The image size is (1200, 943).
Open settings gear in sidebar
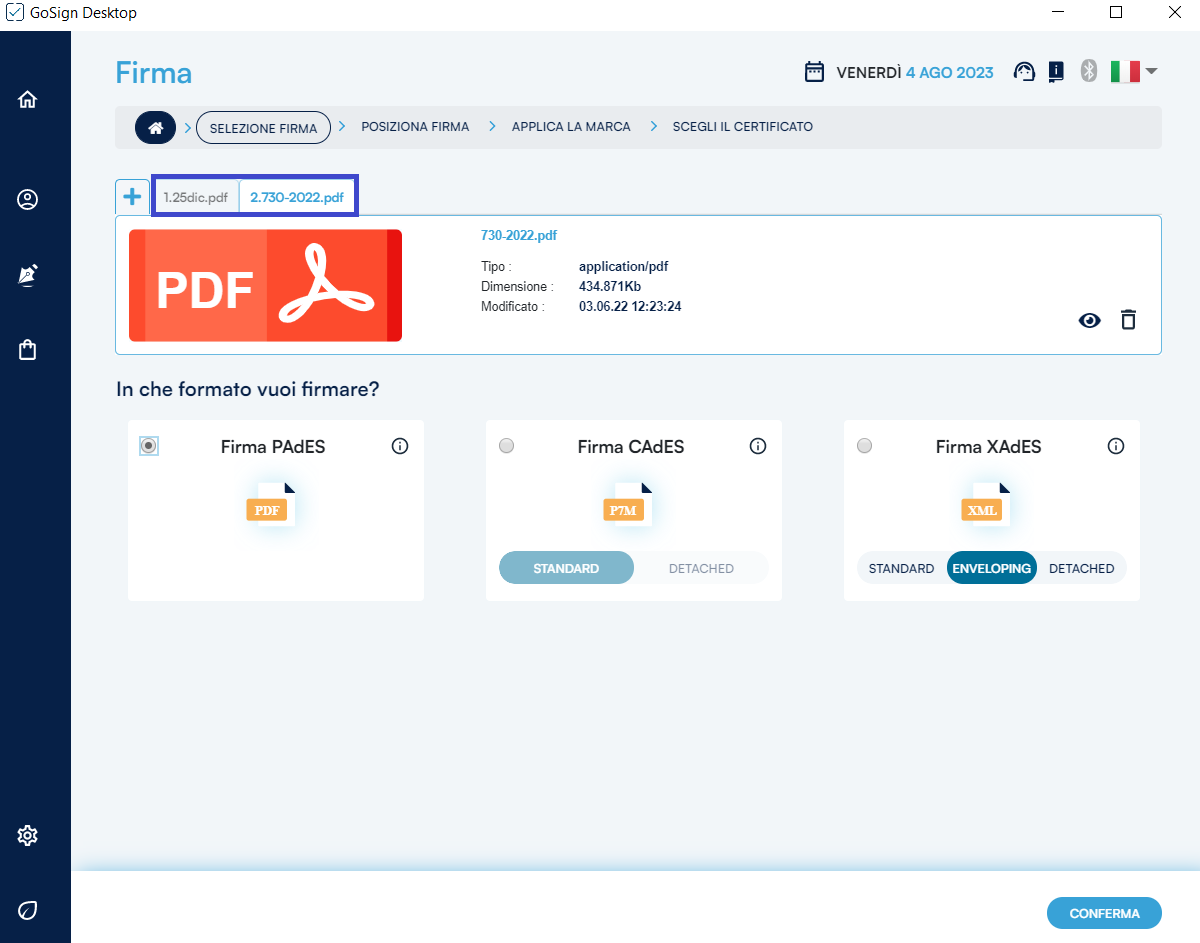[28, 835]
